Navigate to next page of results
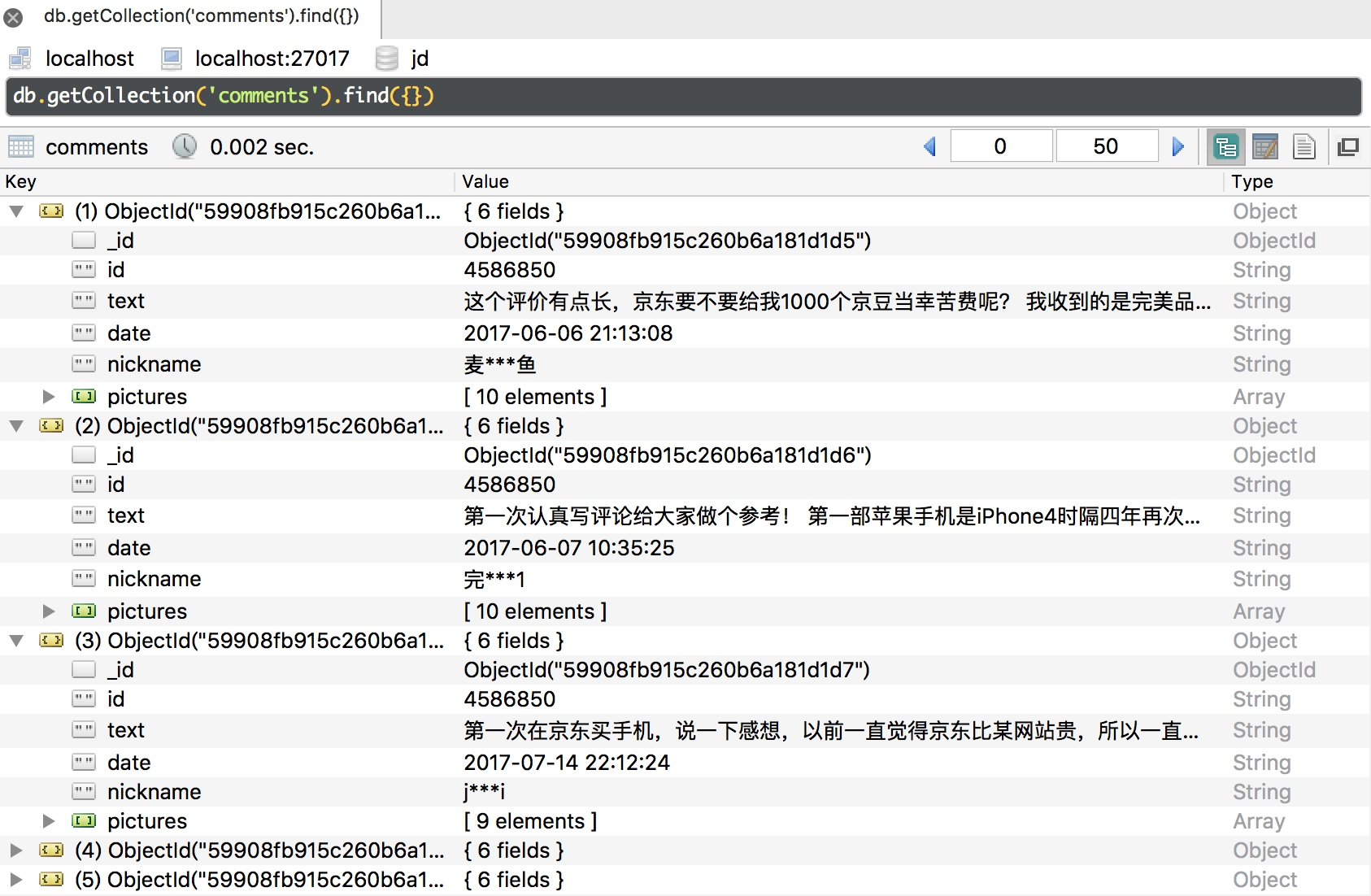1371x896 pixels. pos(1178,146)
